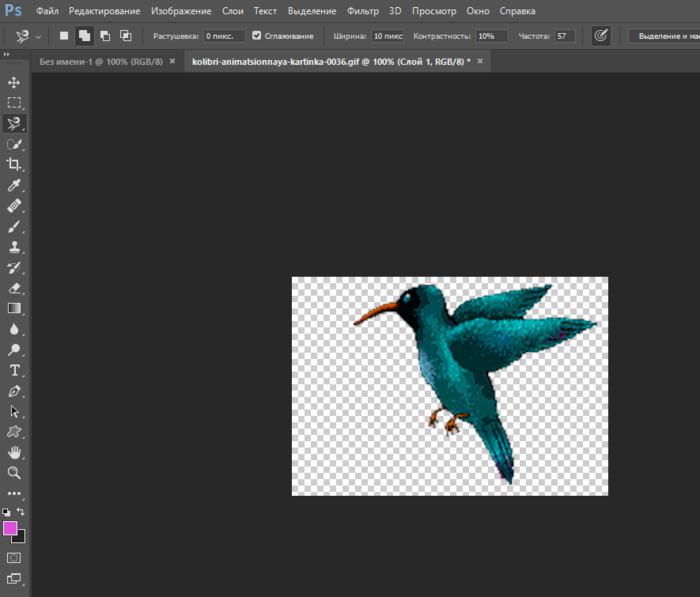The image size is (700, 597).
Task: Click the Растушевка feather input field
Action: (x=224, y=35)
